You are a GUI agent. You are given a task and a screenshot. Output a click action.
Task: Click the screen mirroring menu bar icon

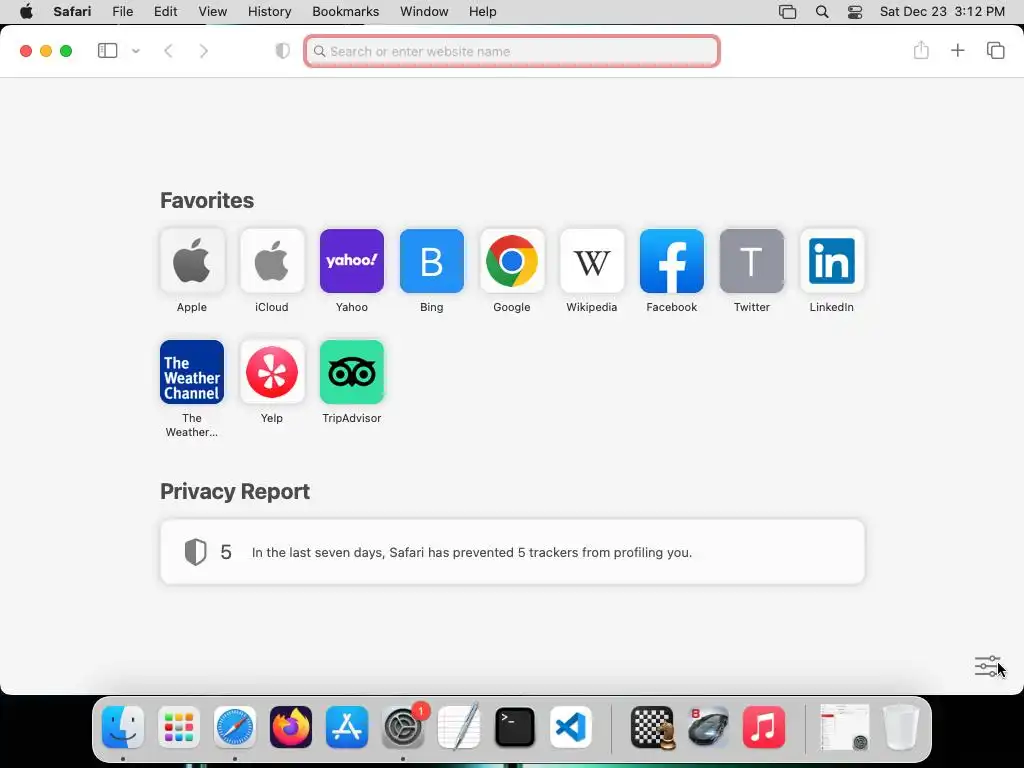coord(788,12)
